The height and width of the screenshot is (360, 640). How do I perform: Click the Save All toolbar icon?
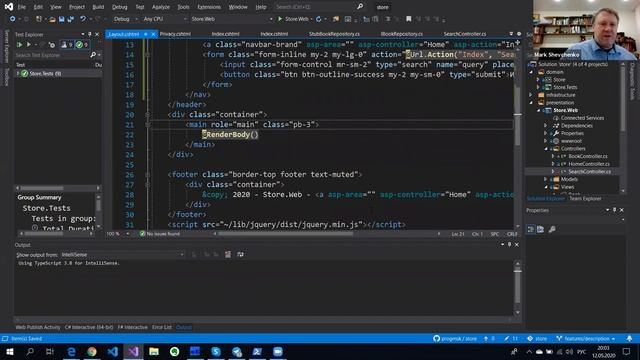click(71, 19)
